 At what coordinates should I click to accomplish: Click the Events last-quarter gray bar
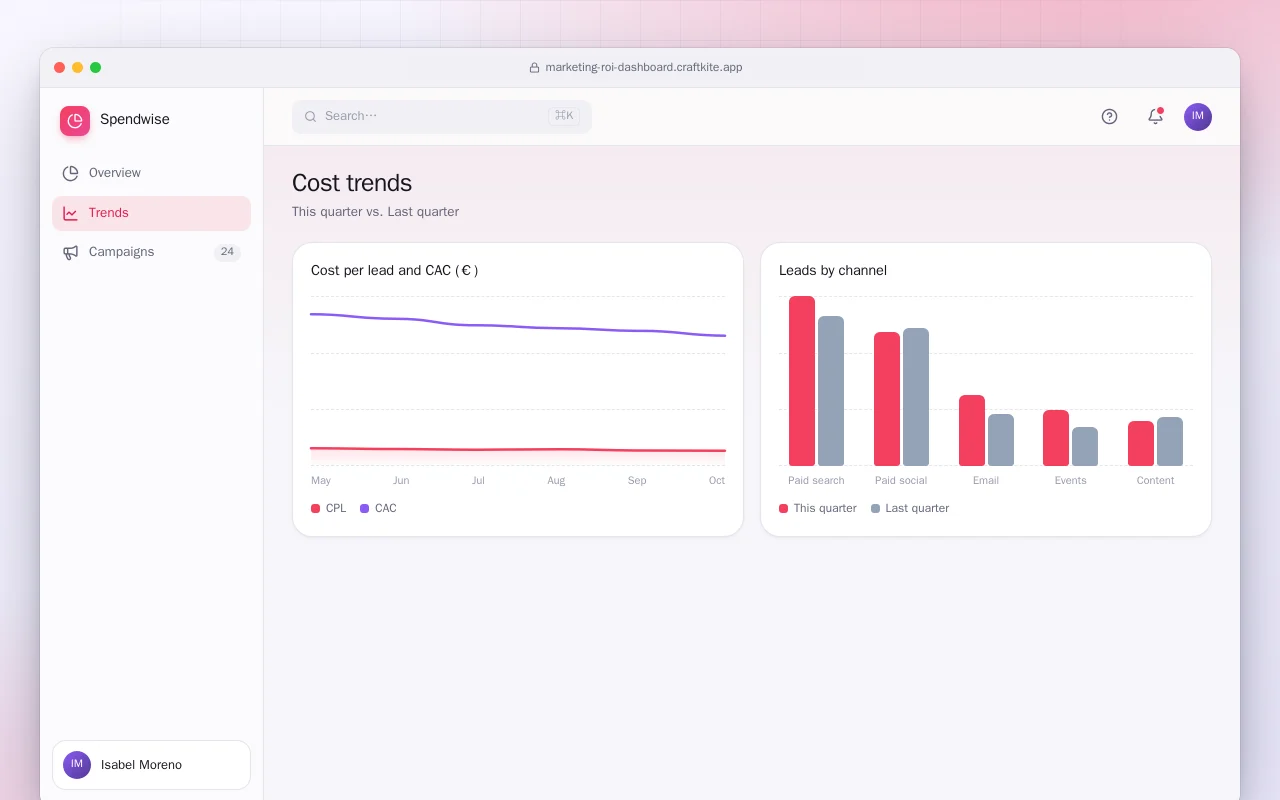1085,446
